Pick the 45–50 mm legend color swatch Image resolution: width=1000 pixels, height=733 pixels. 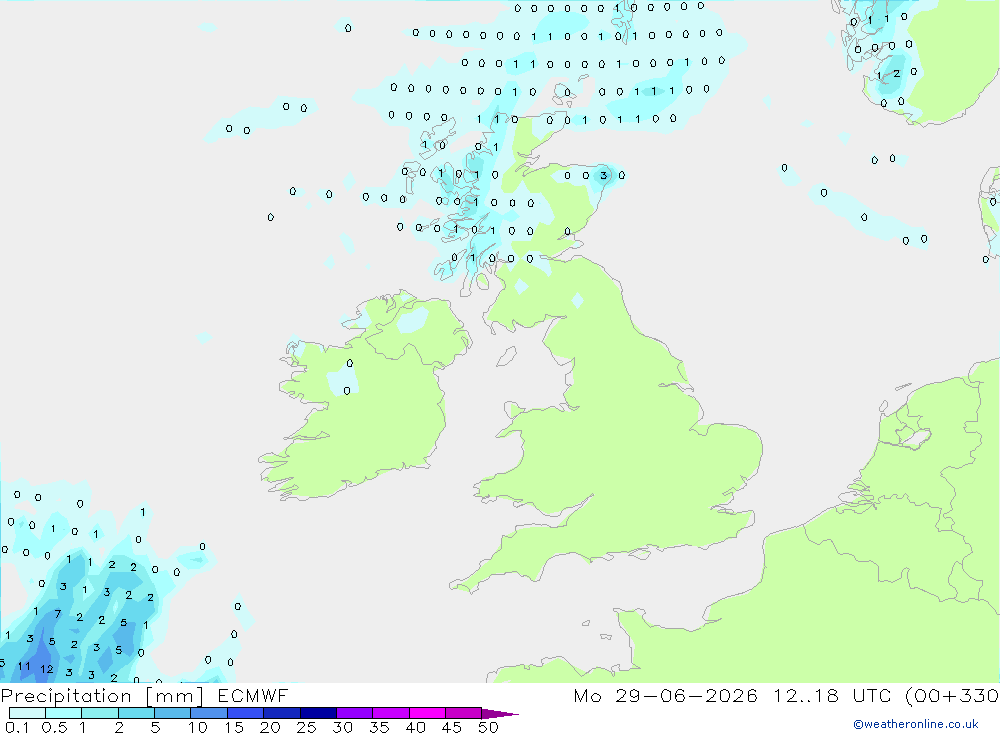point(463,713)
